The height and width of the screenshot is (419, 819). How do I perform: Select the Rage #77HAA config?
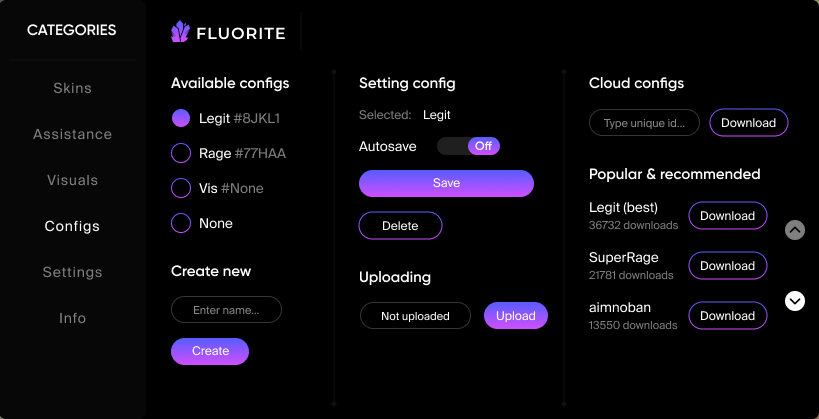[181, 153]
